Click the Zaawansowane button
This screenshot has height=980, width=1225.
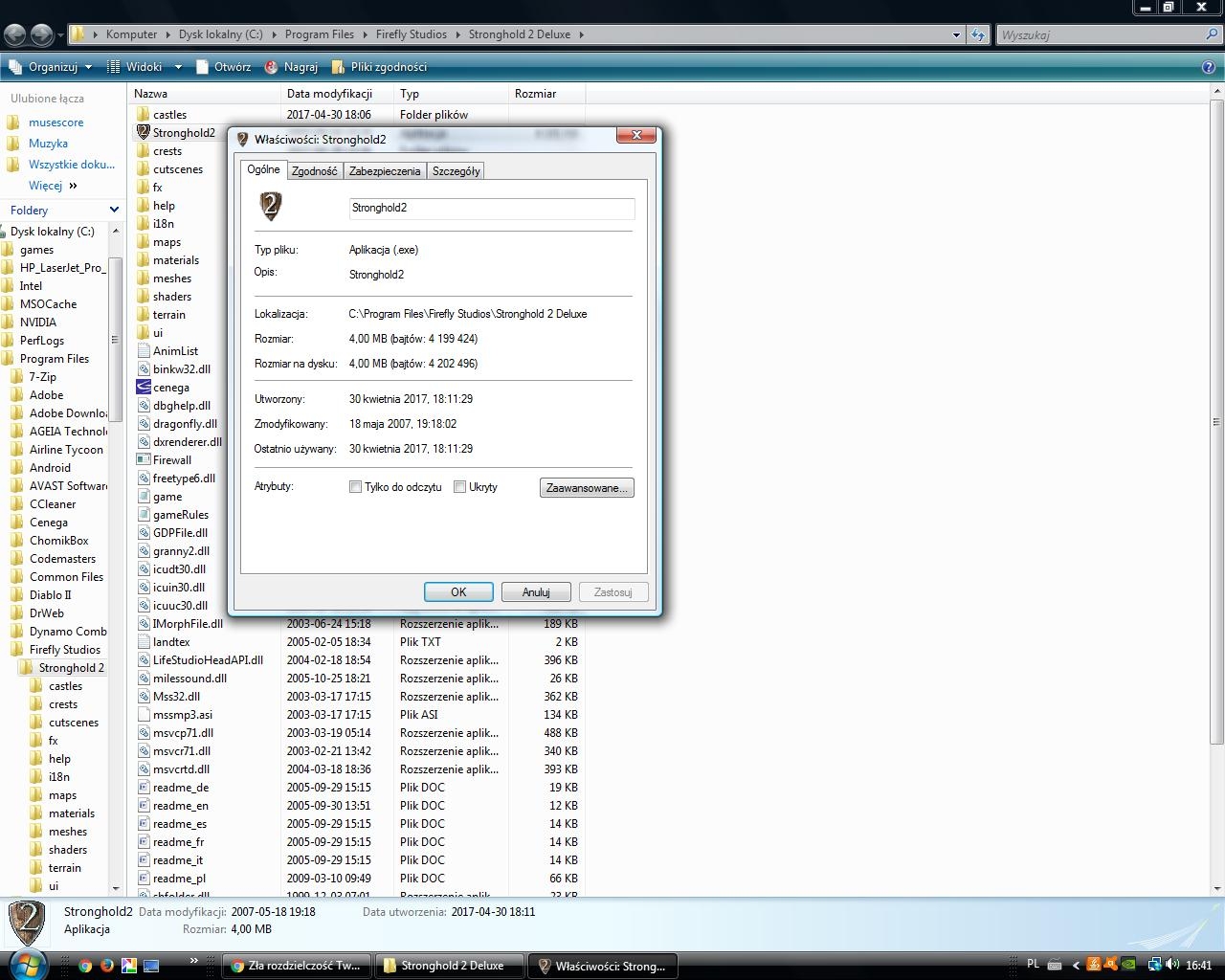click(587, 488)
